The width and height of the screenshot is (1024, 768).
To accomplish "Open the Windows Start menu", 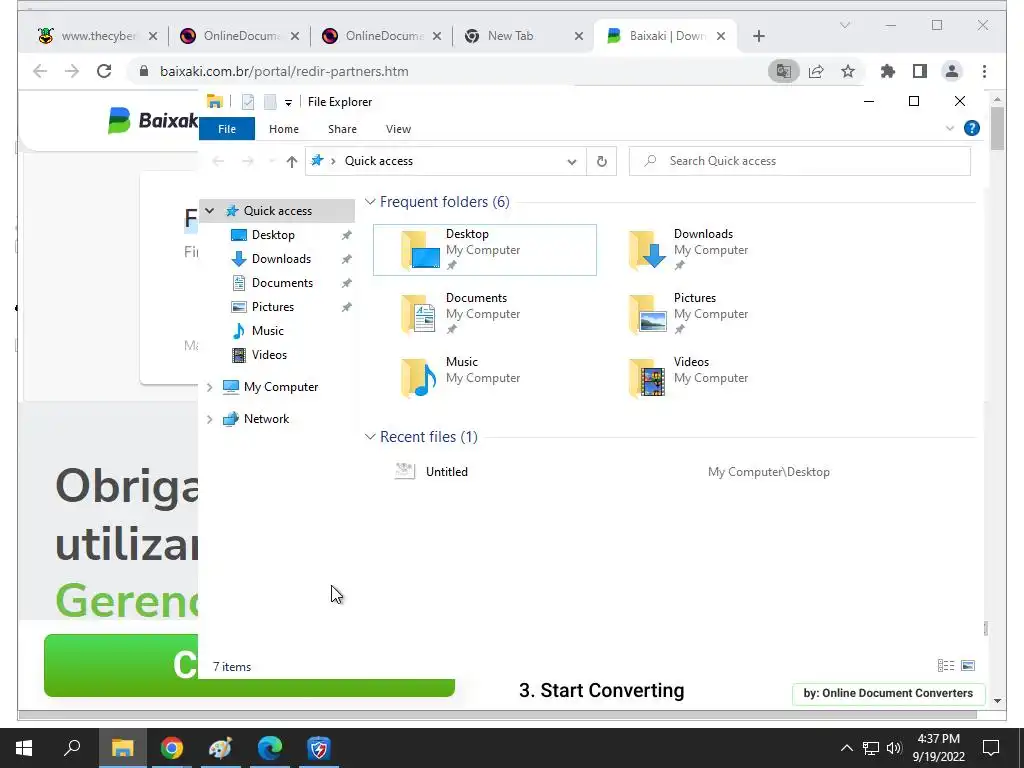I will click(24, 748).
